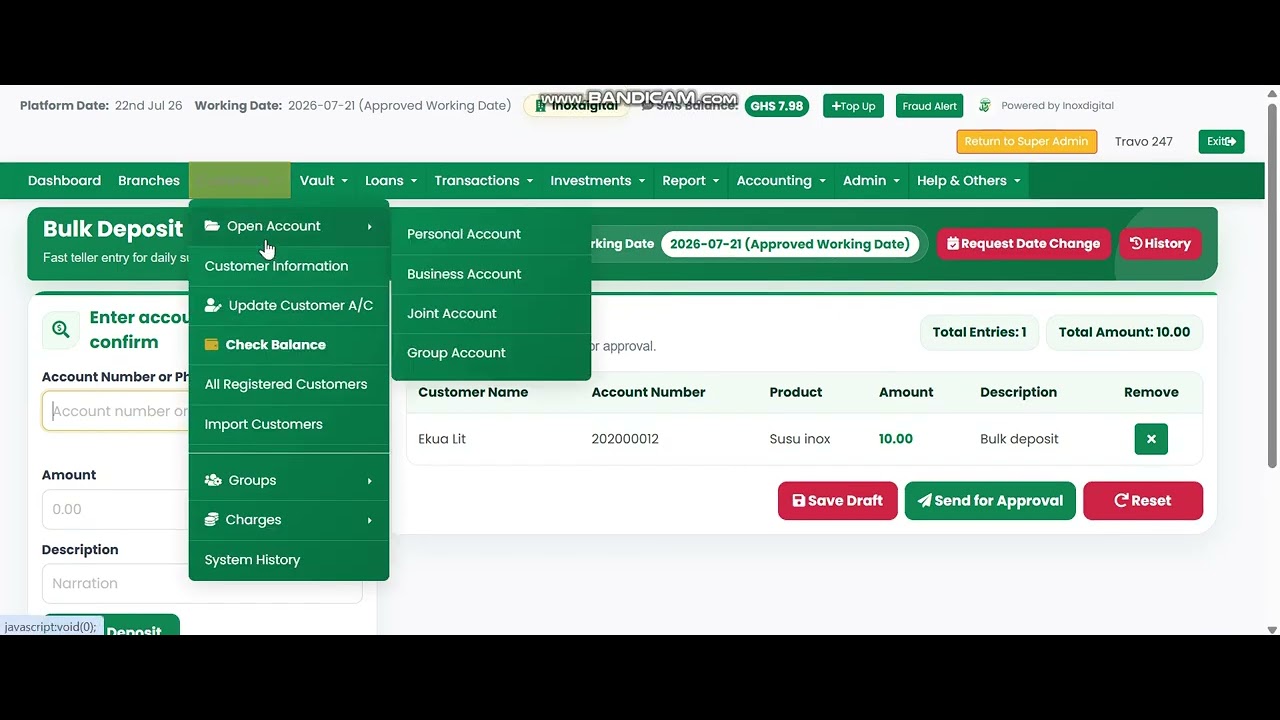Open the Transactions dropdown menu
Viewport: 1280px width, 720px height.
[484, 181]
